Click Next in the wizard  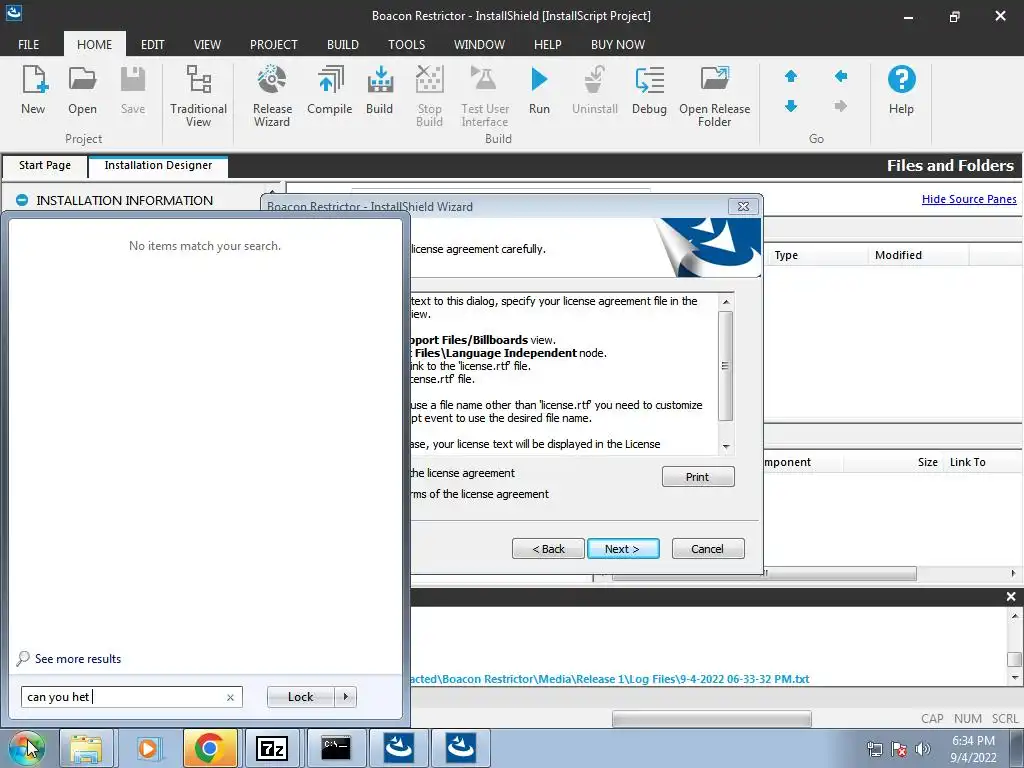(622, 549)
